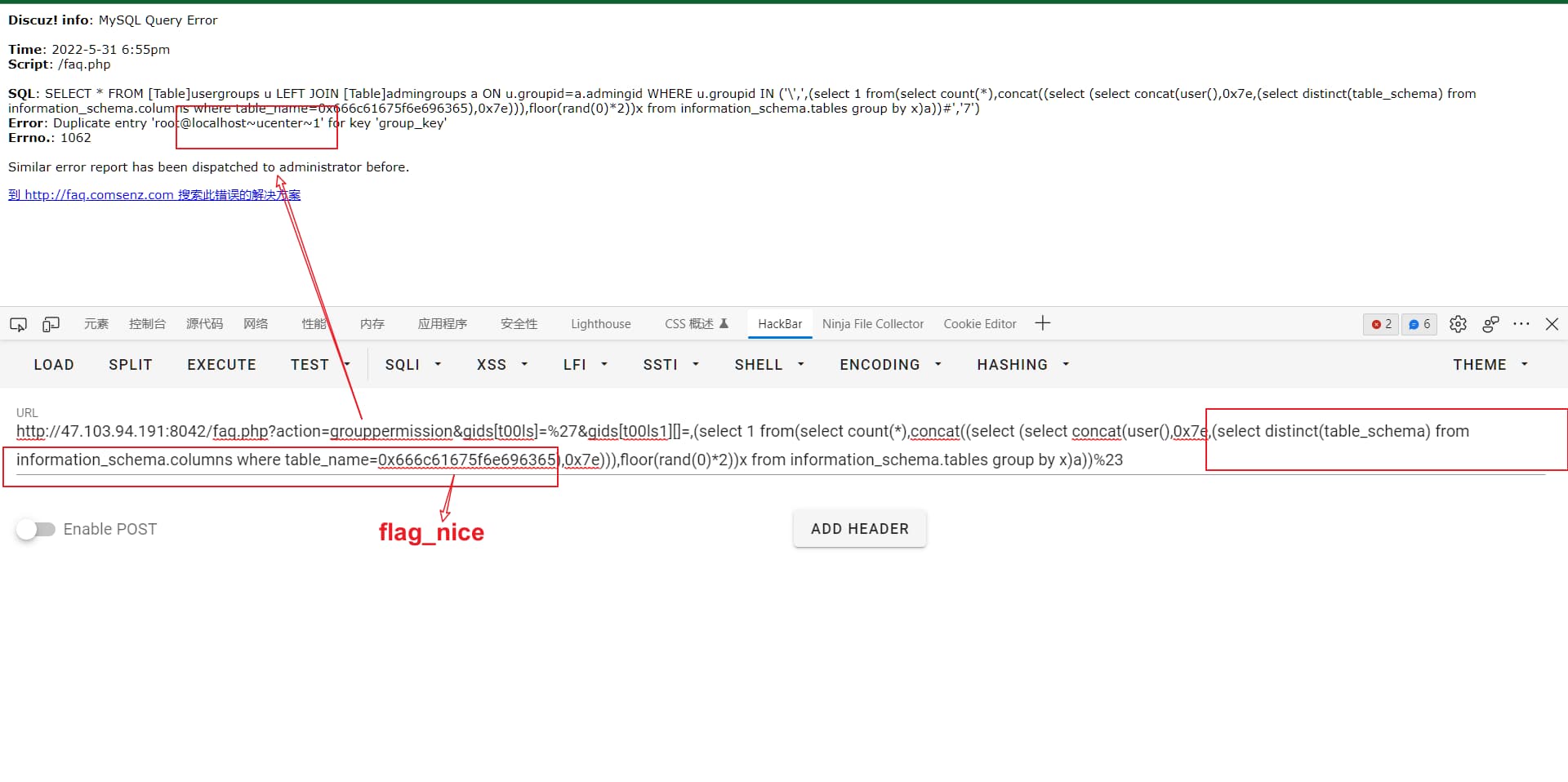The width and height of the screenshot is (1568, 782).
Task: Click the time value 2022-5-31 6:55pm
Action: pos(111,50)
